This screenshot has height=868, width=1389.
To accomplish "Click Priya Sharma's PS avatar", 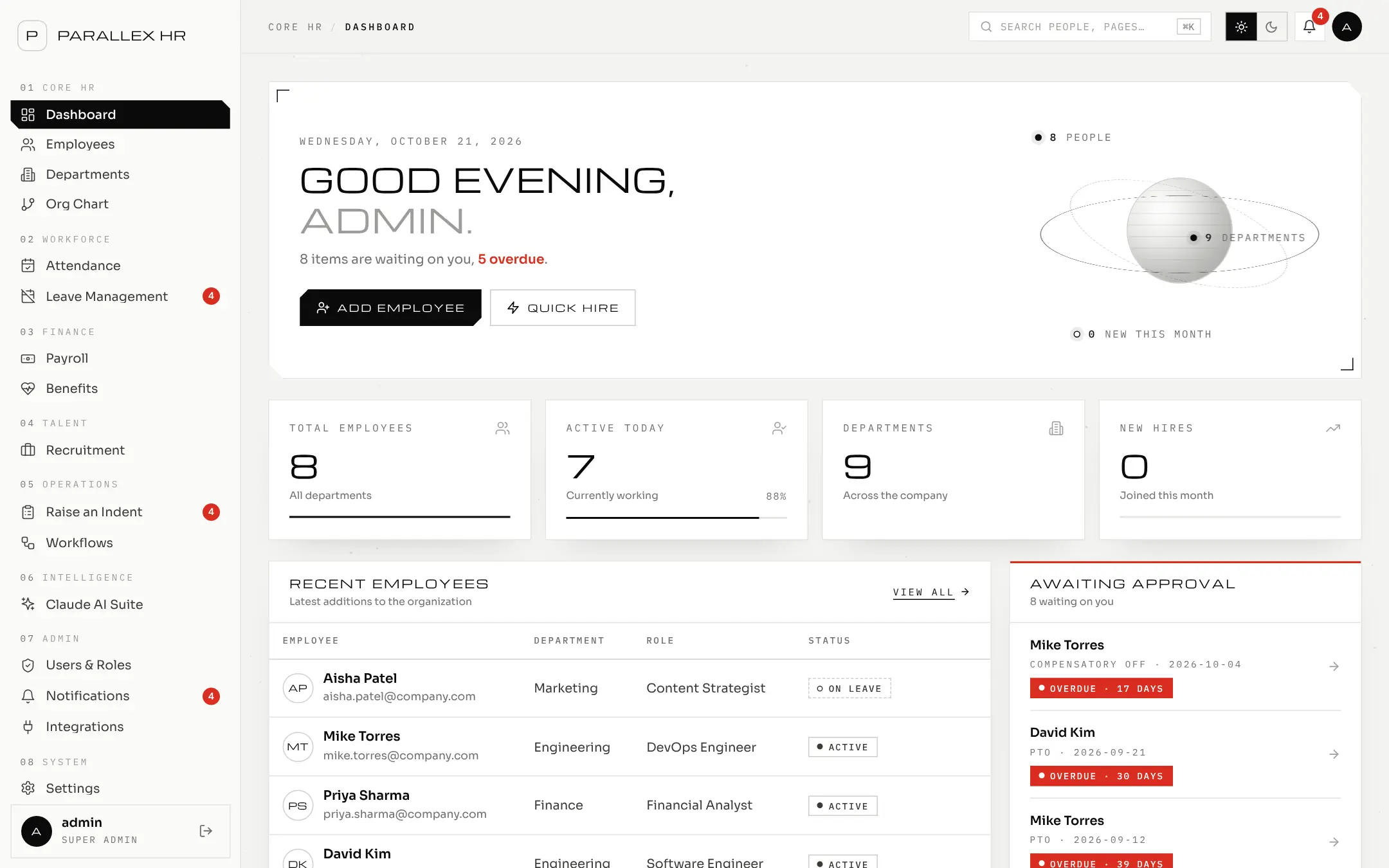I will click(x=298, y=806).
